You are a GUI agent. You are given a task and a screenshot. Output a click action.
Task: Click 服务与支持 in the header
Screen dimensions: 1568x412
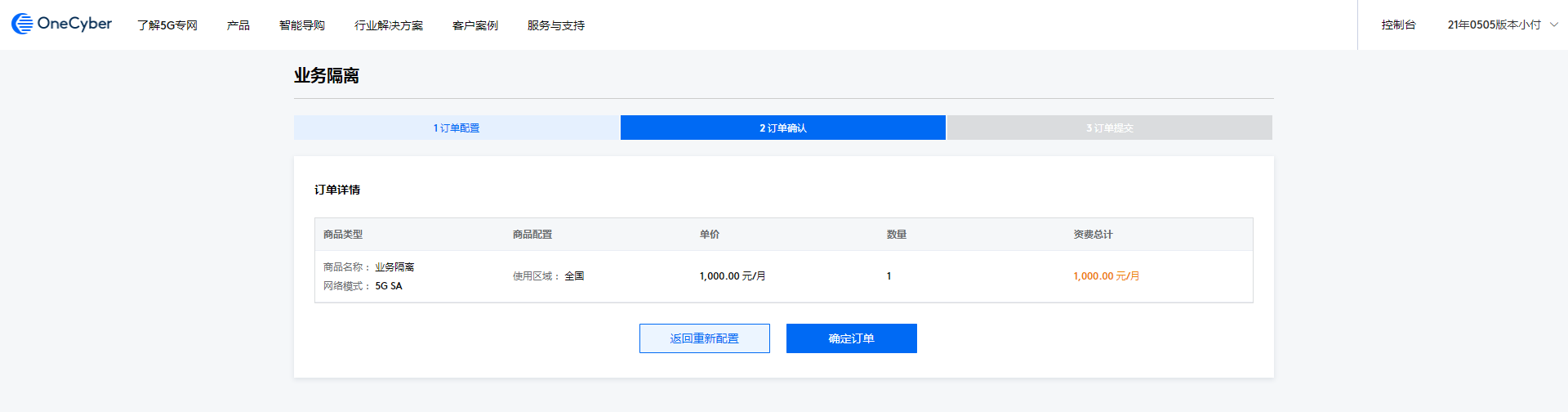(x=556, y=25)
